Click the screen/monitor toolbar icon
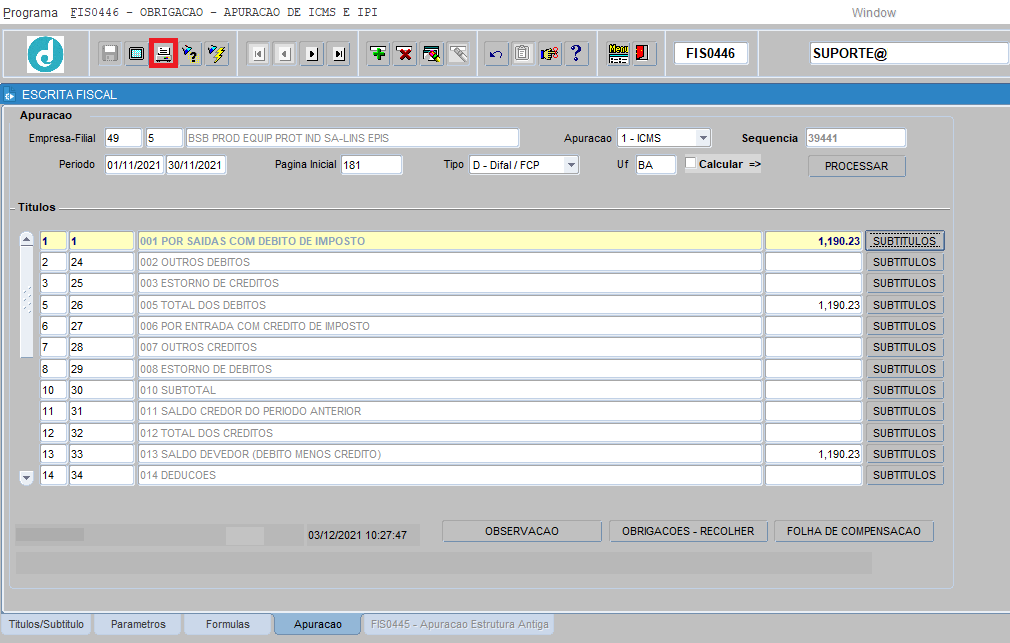This screenshot has height=643, width=1010. pos(137,53)
